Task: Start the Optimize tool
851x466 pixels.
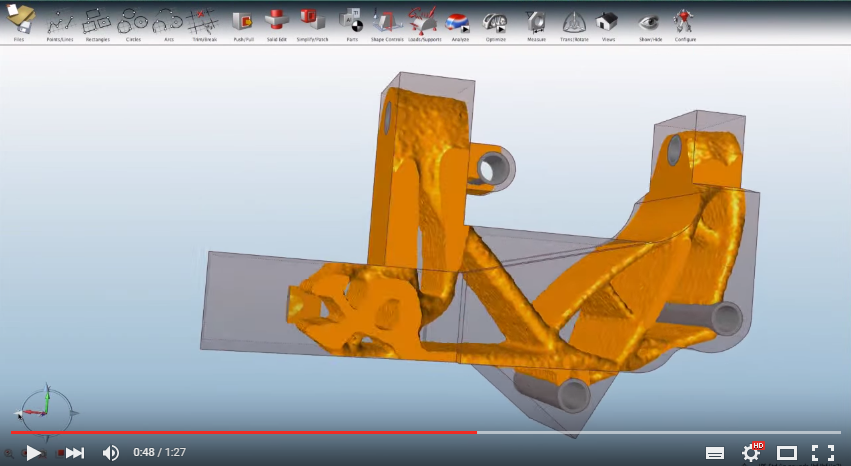Action: coord(494,20)
